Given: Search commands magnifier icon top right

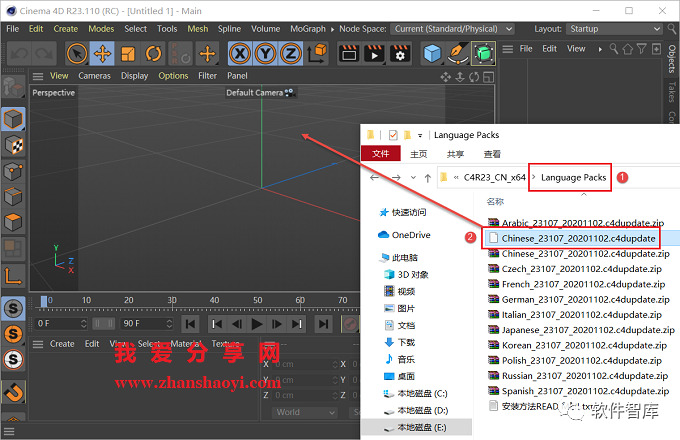Looking at the screenshot, I should [672, 29].
